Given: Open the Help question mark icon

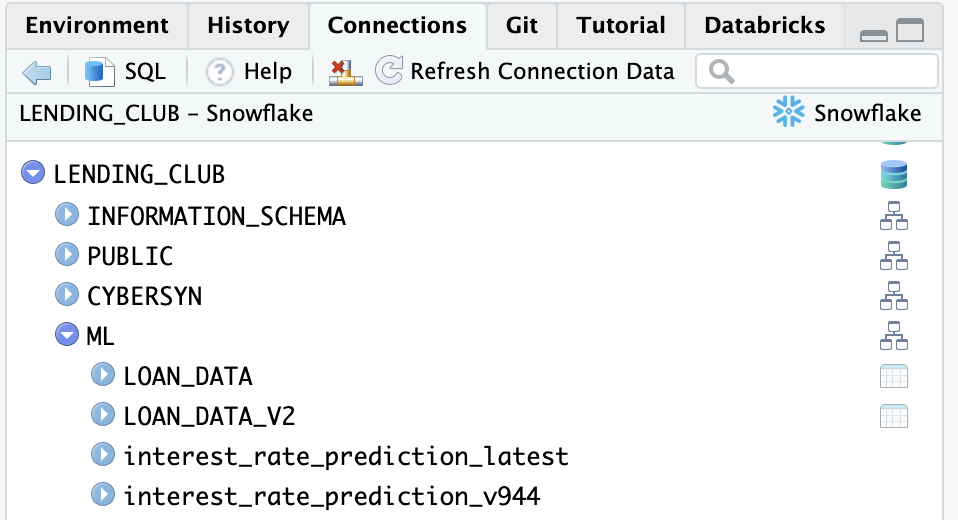Looking at the screenshot, I should click(x=219, y=72).
